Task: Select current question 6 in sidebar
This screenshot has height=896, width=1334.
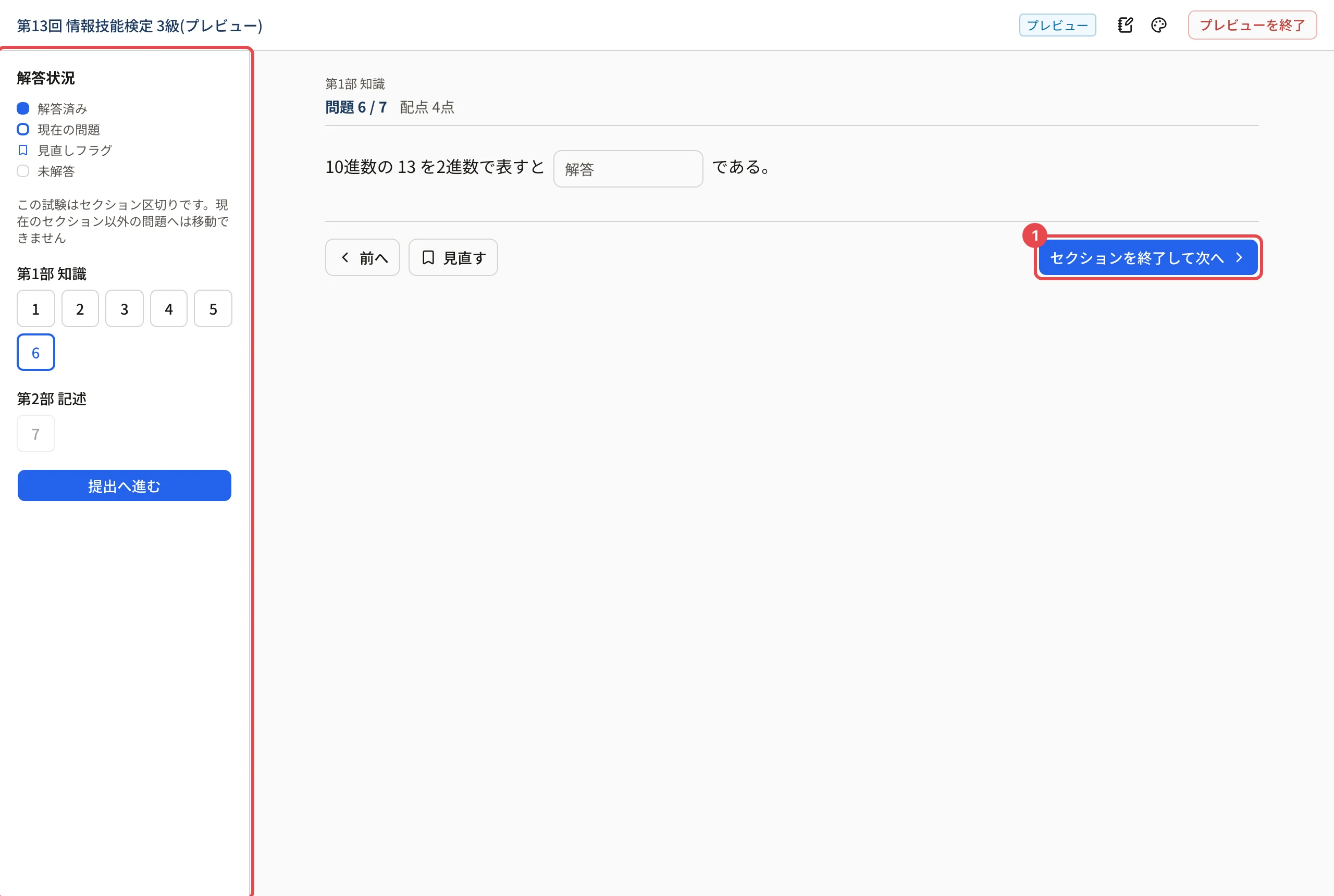Action: pyautogui.click(x=36, y=353)
